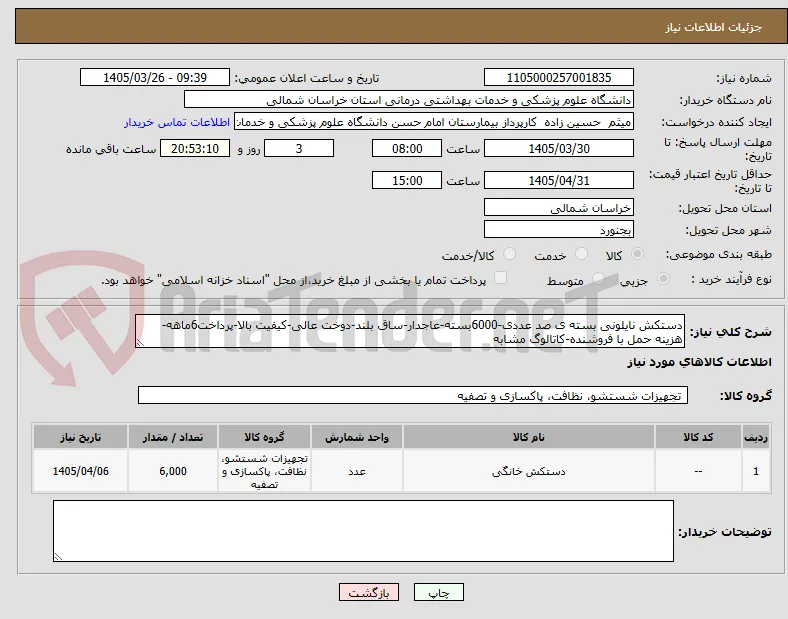Viewport: 788px width, 619px height.
Task: Click the buyer notes textarea resize handle
Action: [x=58, y=557]
